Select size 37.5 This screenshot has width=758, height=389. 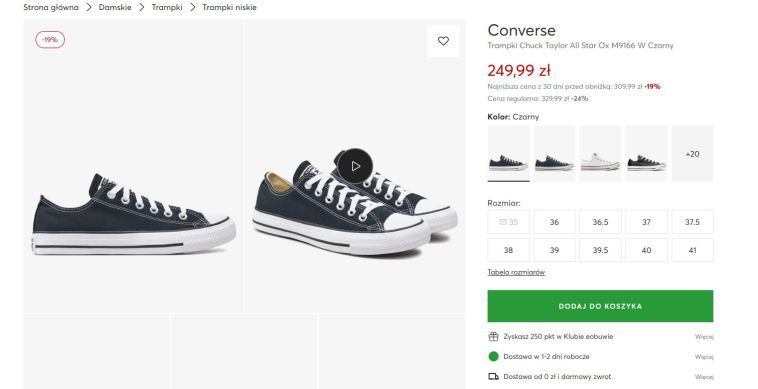coord(692,222)
